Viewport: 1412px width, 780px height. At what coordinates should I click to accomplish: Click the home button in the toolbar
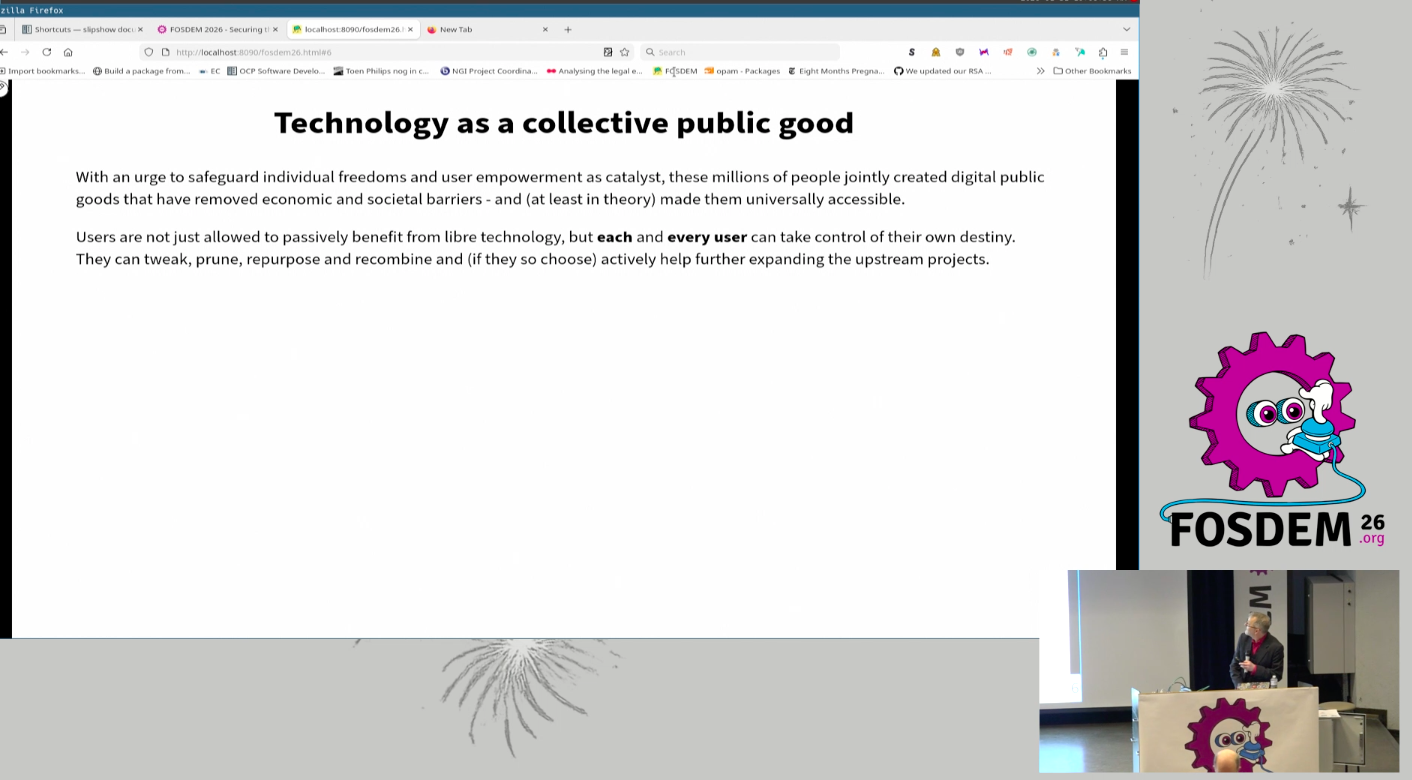[67, 52]
